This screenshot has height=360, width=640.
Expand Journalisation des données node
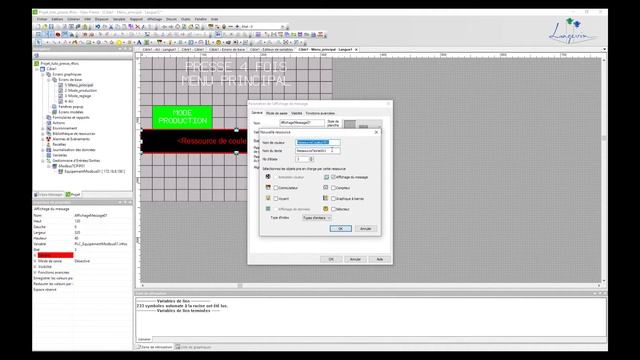point(43,150)
